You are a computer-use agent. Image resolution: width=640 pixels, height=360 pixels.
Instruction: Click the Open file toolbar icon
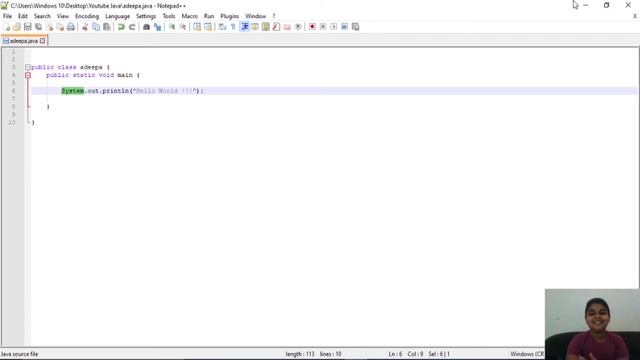pyautogui.click(x=17, y=27)
